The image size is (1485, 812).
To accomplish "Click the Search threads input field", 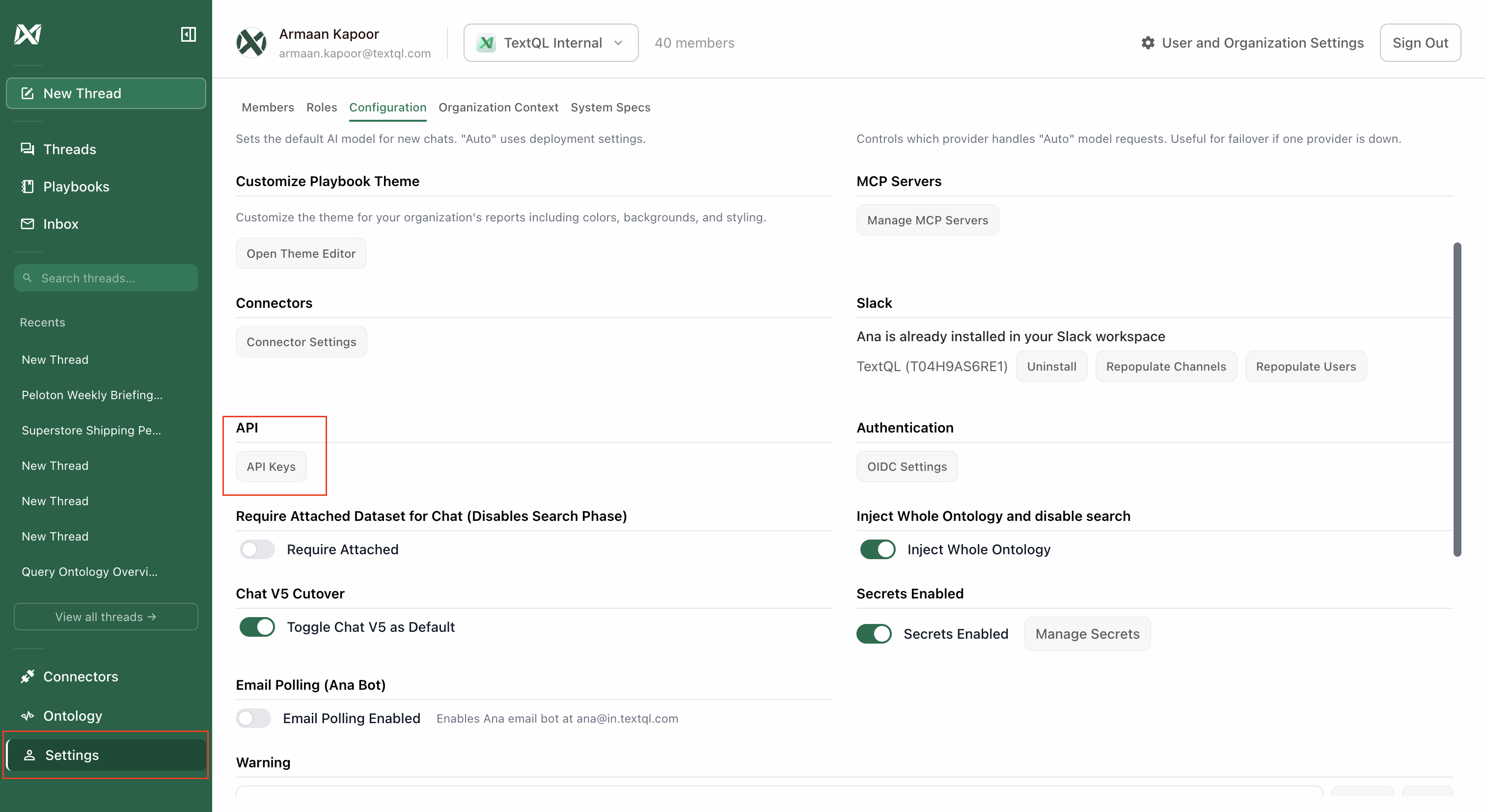I will coord(106,277).
